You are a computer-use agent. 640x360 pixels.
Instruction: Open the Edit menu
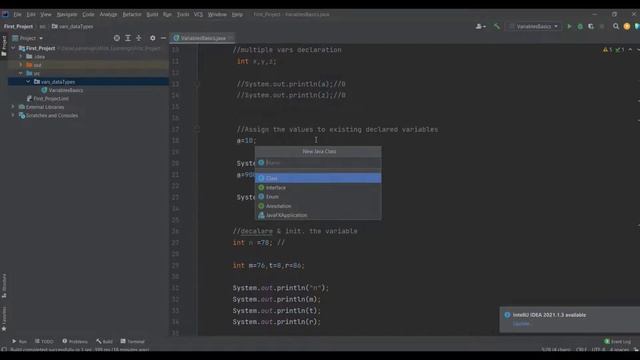tap(31, 14)
